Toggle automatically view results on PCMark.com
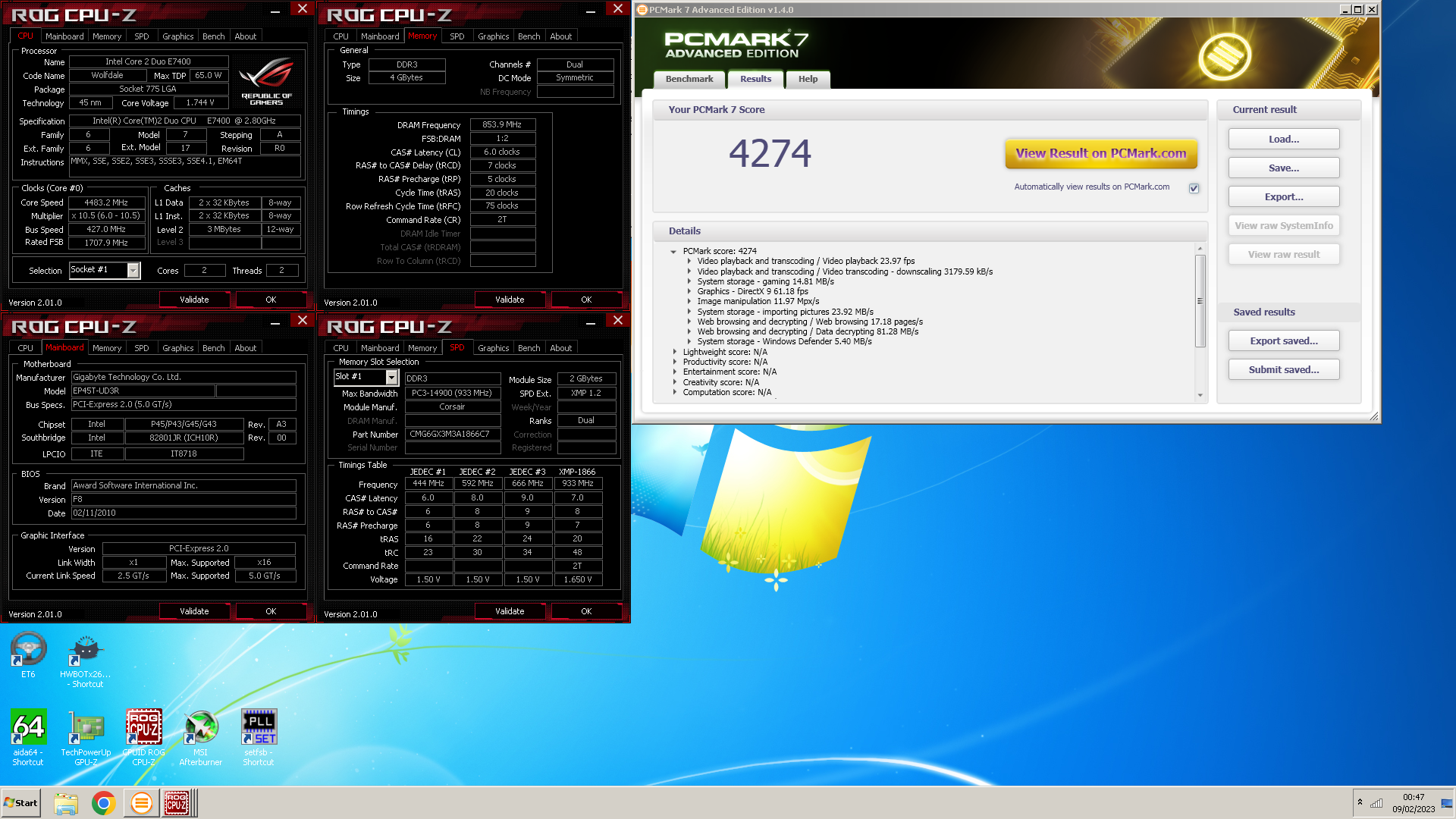The image size is (1456, 819). point(1194,188)
